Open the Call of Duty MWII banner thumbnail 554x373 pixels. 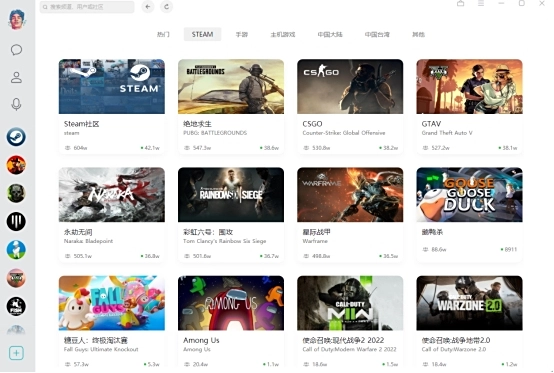pyautogui.click(x=350, y=303)
